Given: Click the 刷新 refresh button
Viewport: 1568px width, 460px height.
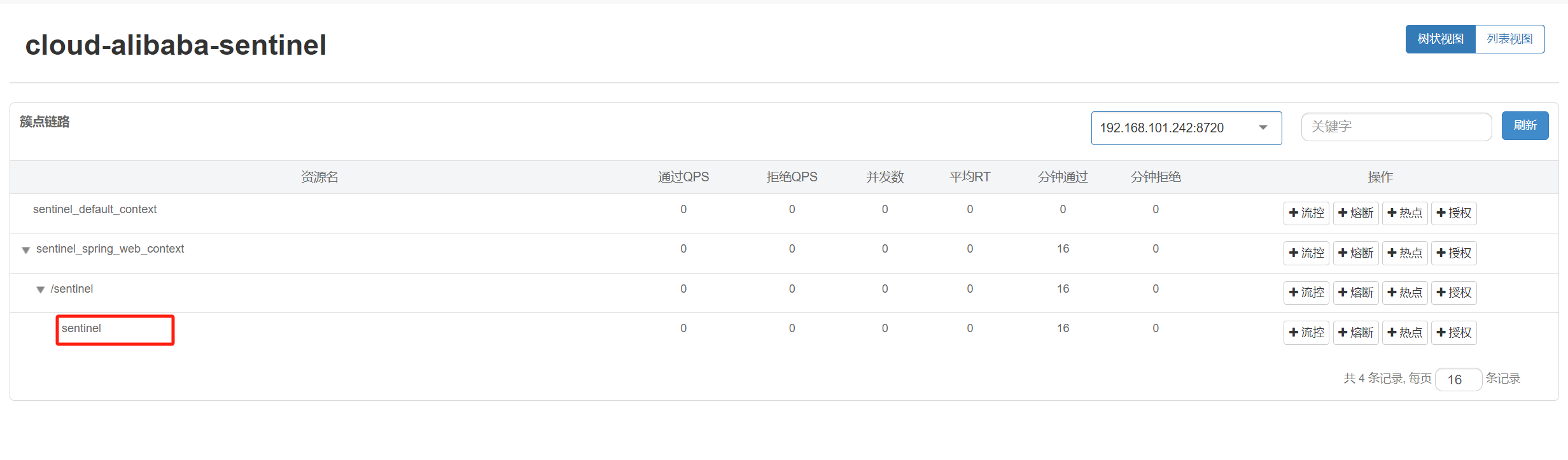Looking at the screenshot, I should click(x=1525, y=125).
